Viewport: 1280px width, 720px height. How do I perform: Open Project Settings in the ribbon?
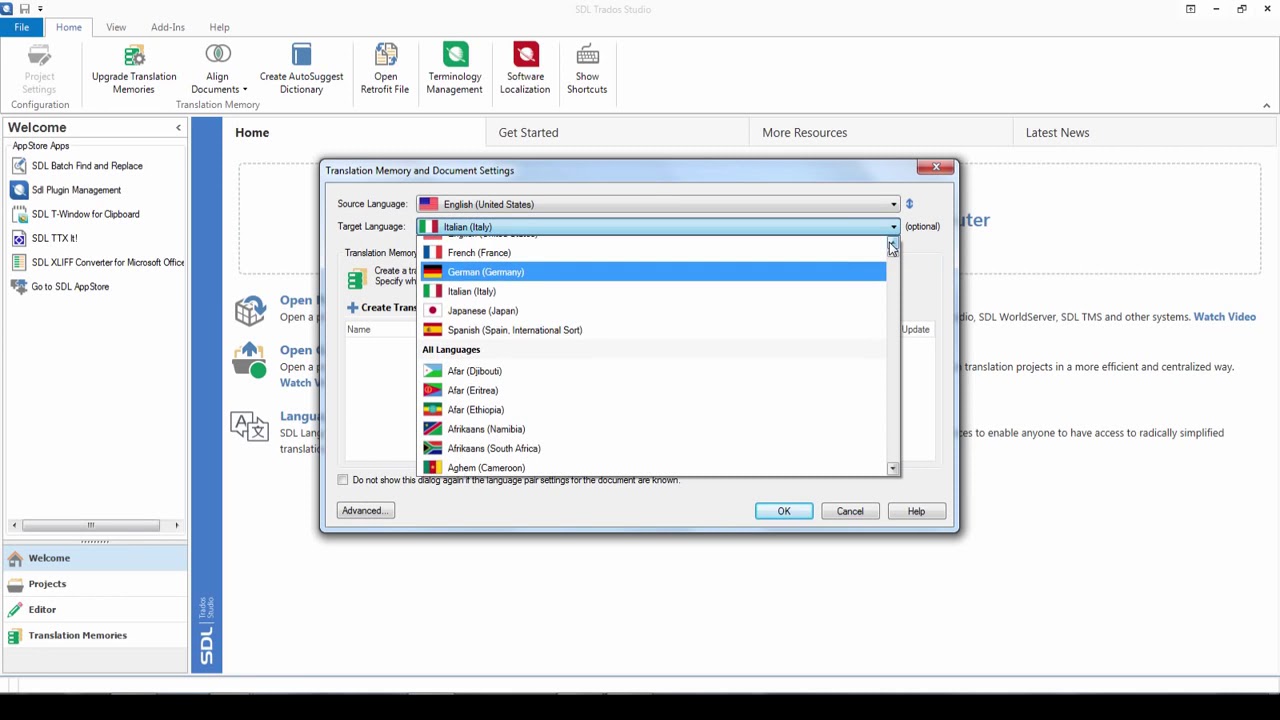(x=39, y=69)
